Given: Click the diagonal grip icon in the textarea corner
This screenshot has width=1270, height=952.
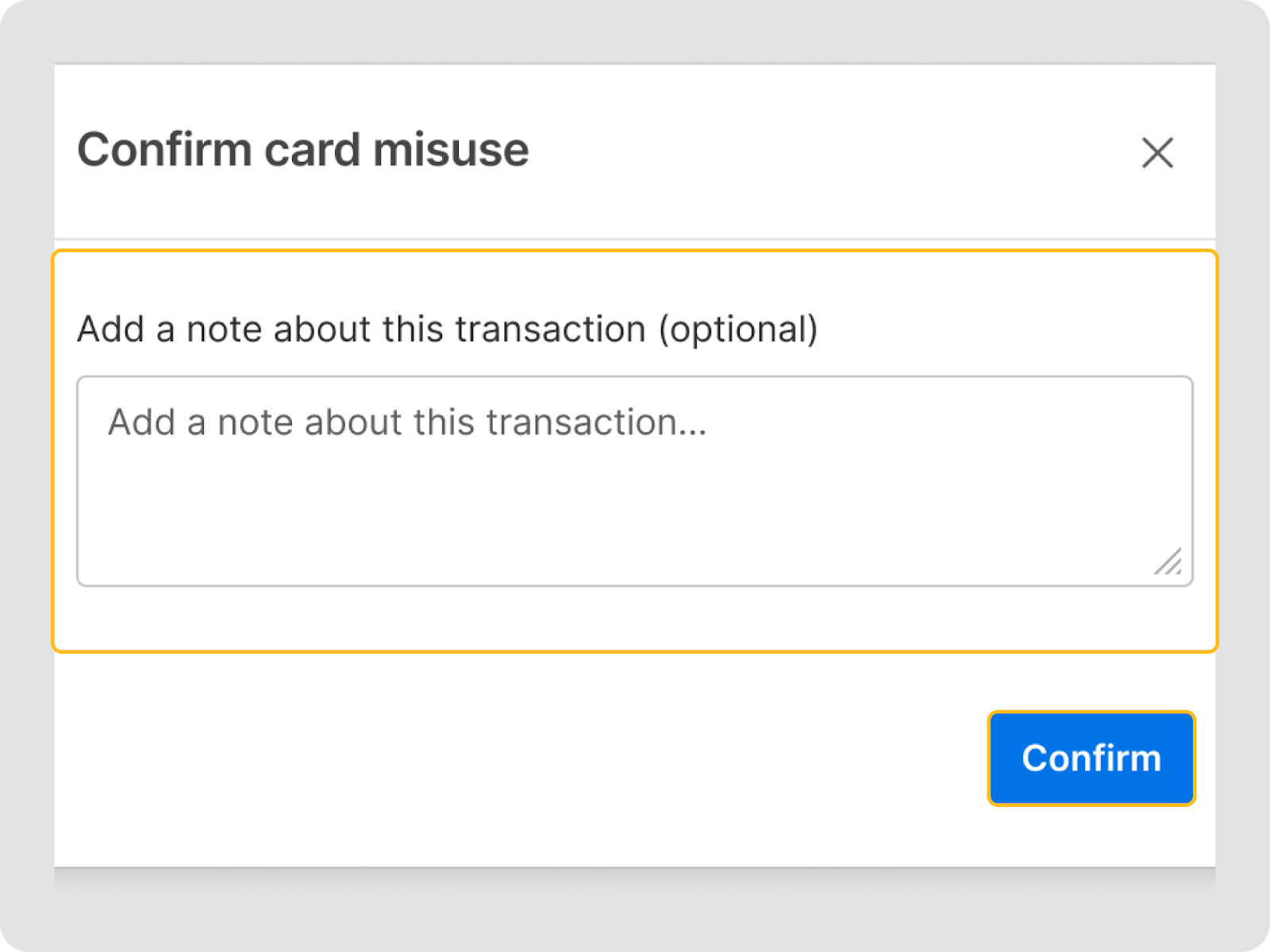Looking at the screenshot, I should point(1168,562).
